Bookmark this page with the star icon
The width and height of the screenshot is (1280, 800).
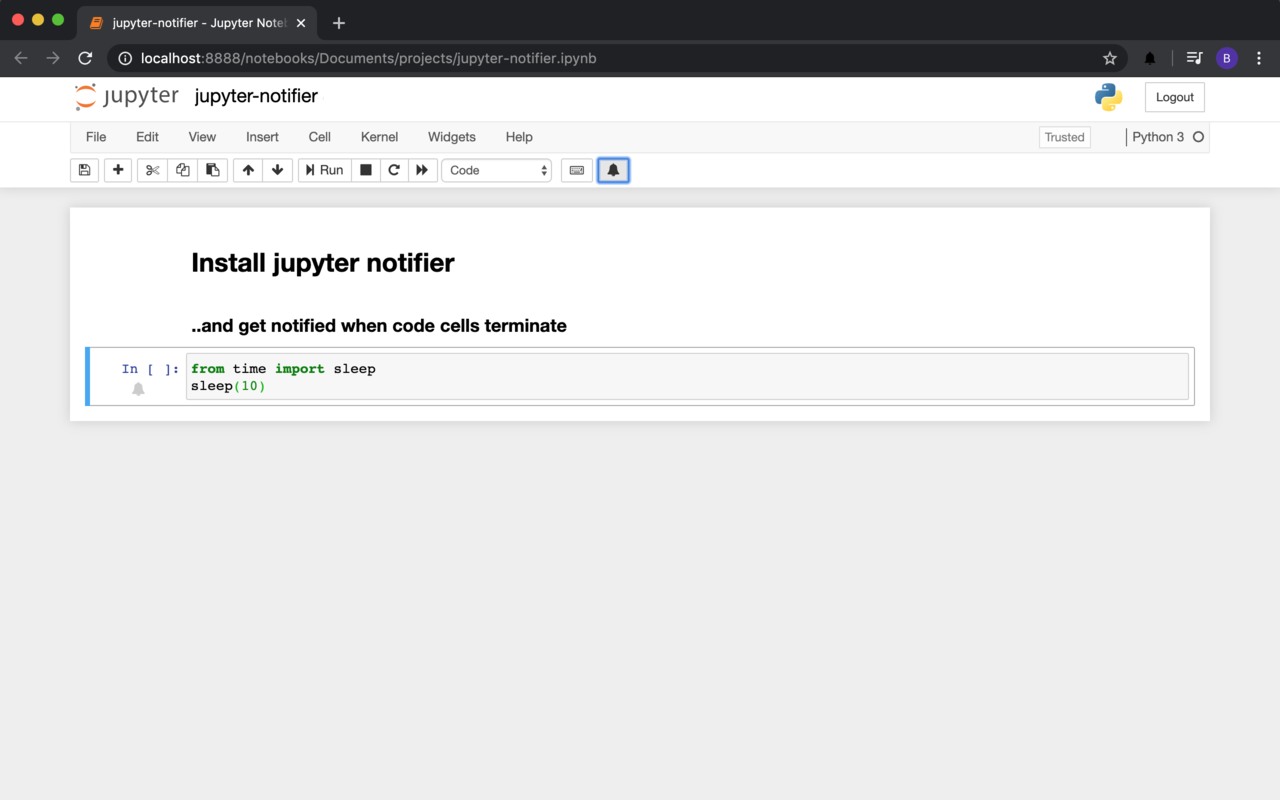click(1109, 58)
